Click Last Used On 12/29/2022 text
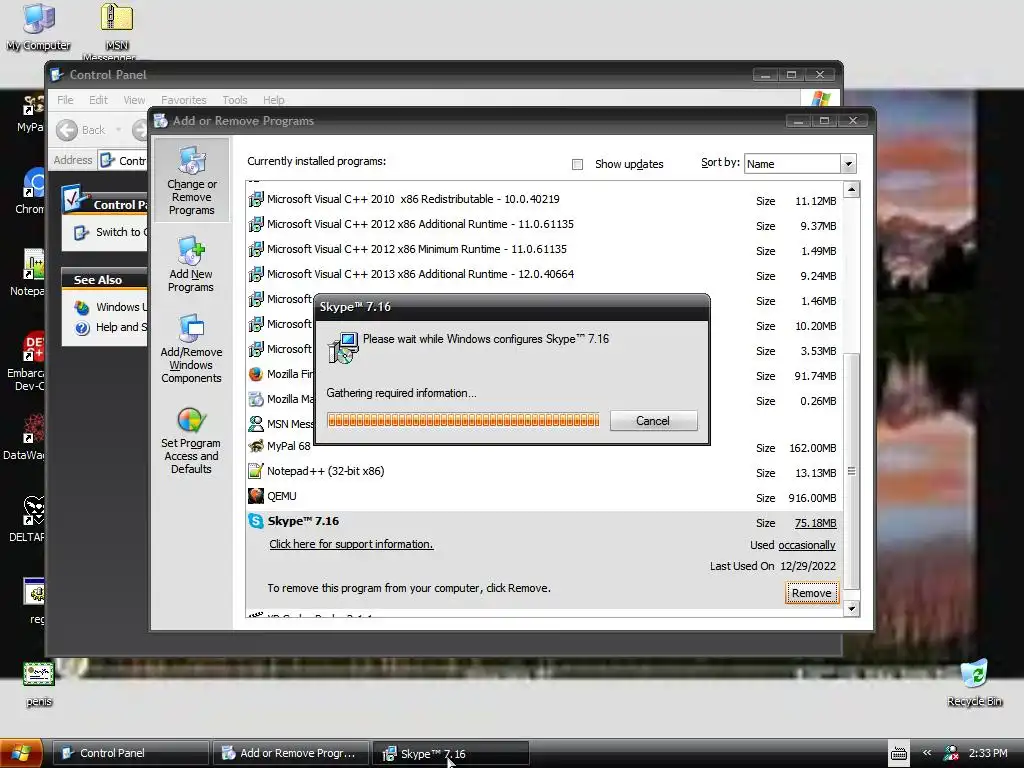The width and height of the screenshot is (1024, 768). (x=773, y=566)
